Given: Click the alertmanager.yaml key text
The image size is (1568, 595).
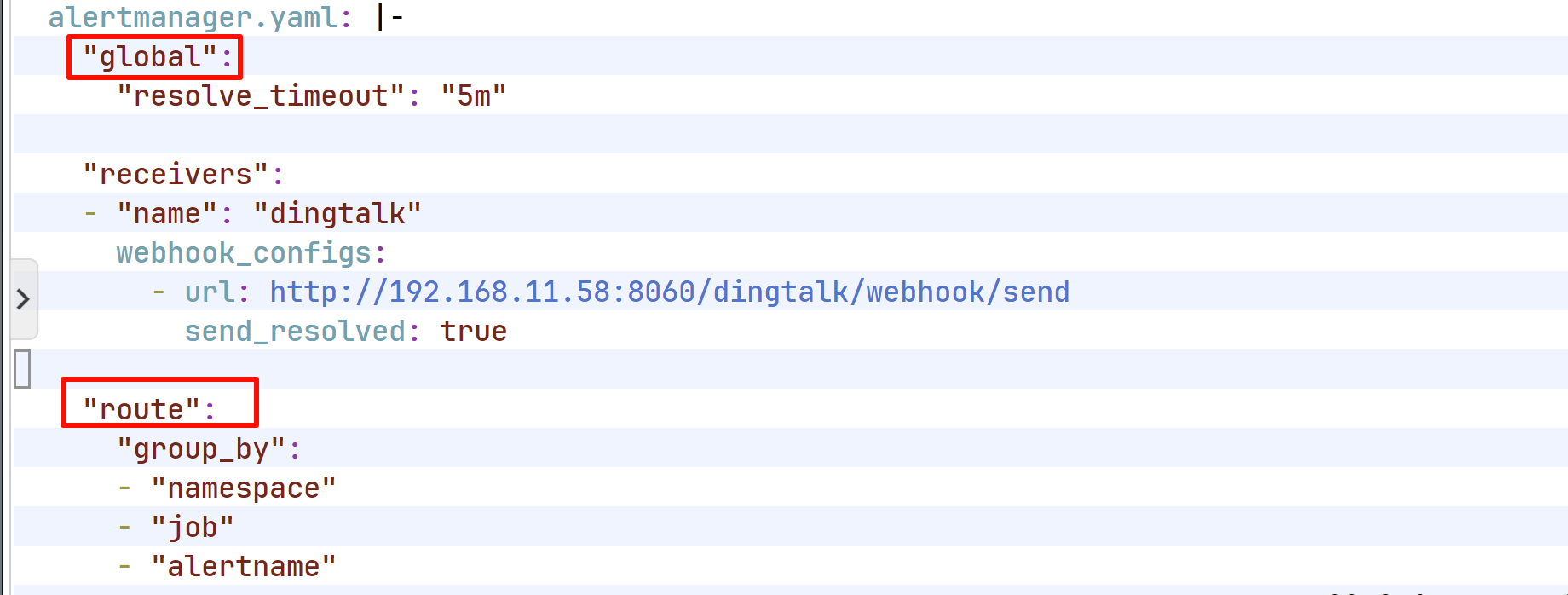Looking at the screenshot, I should click(192, 18).
